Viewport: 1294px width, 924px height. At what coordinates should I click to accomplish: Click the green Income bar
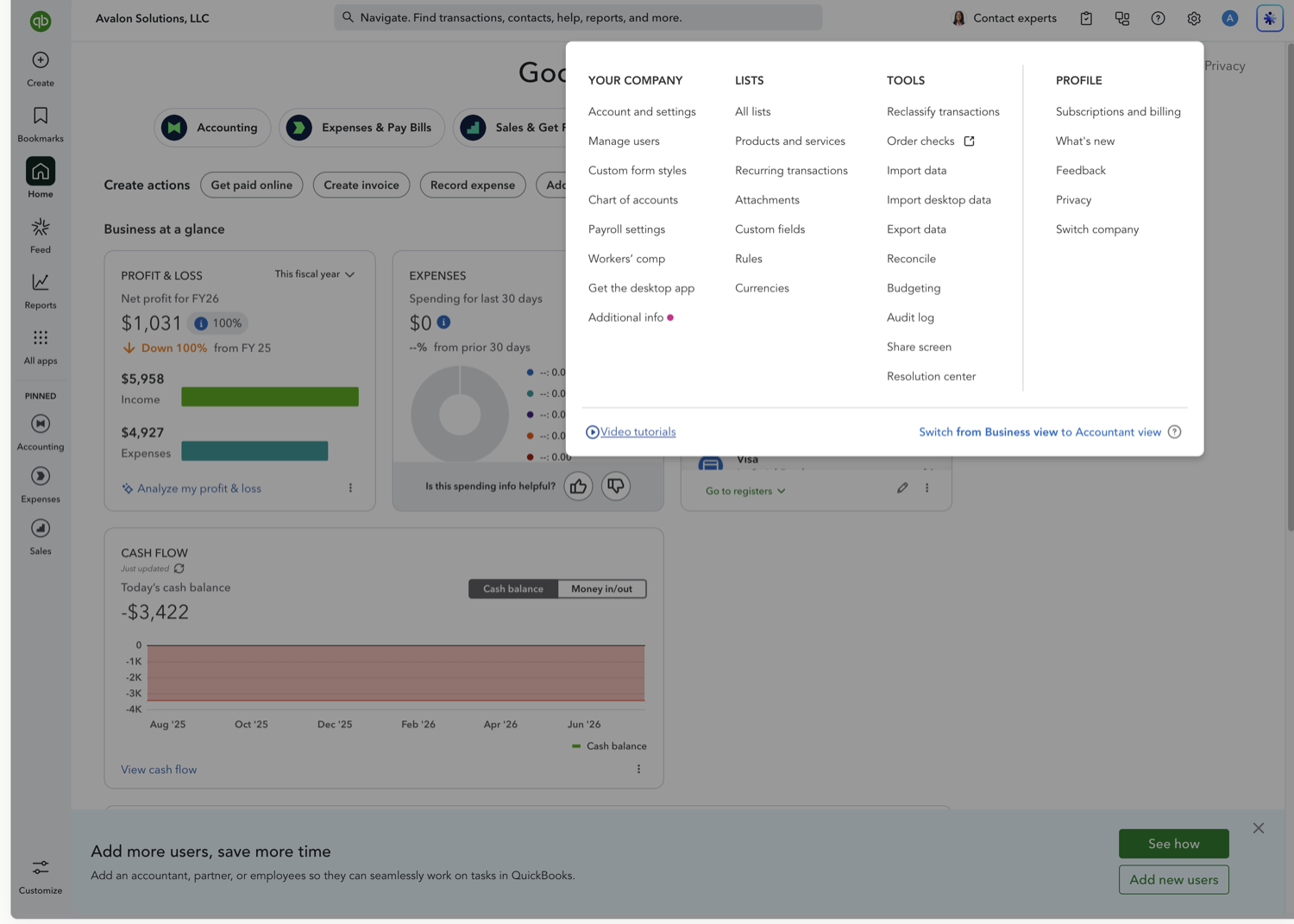pos(270,397)
